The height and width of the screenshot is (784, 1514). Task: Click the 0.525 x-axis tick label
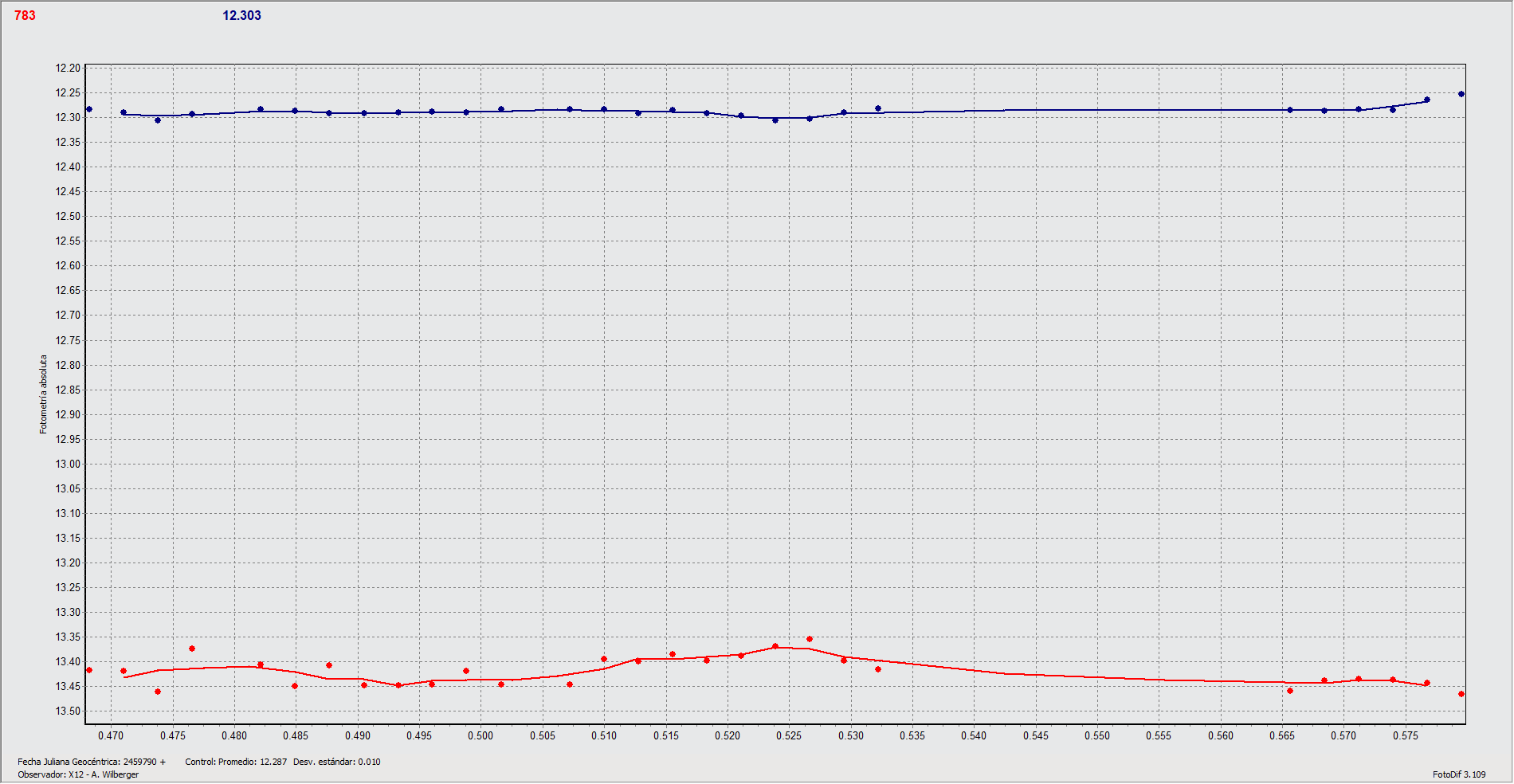(789, 735)
